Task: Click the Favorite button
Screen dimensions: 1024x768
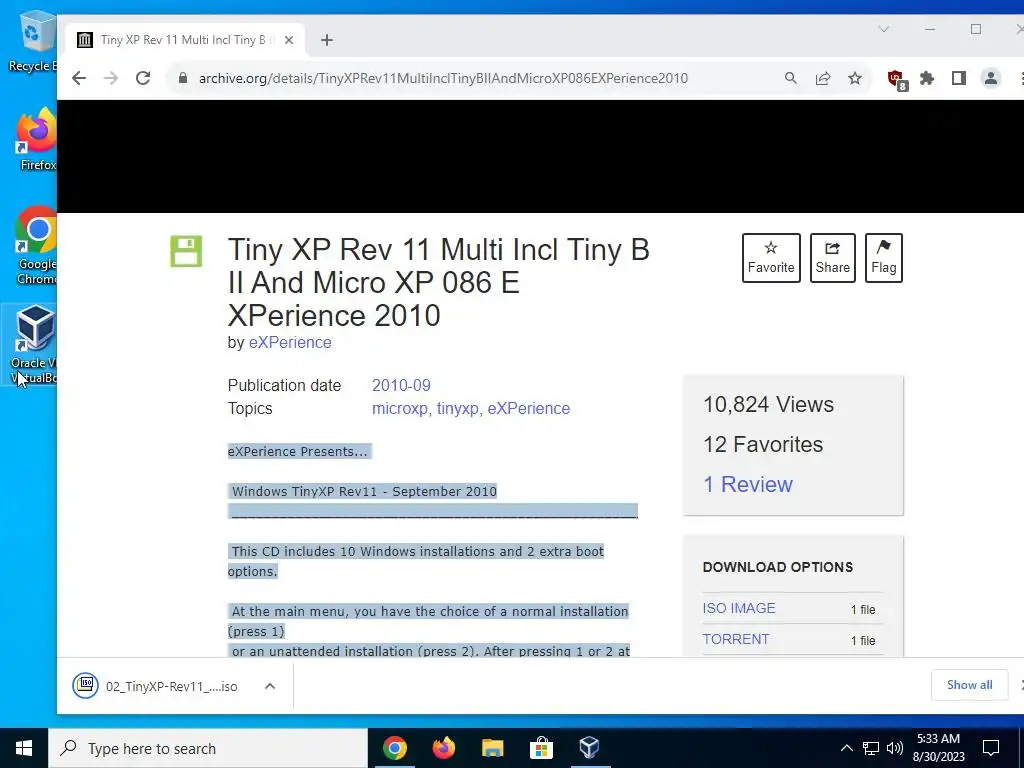Action: pyautogui.click(x=771, y=258)
